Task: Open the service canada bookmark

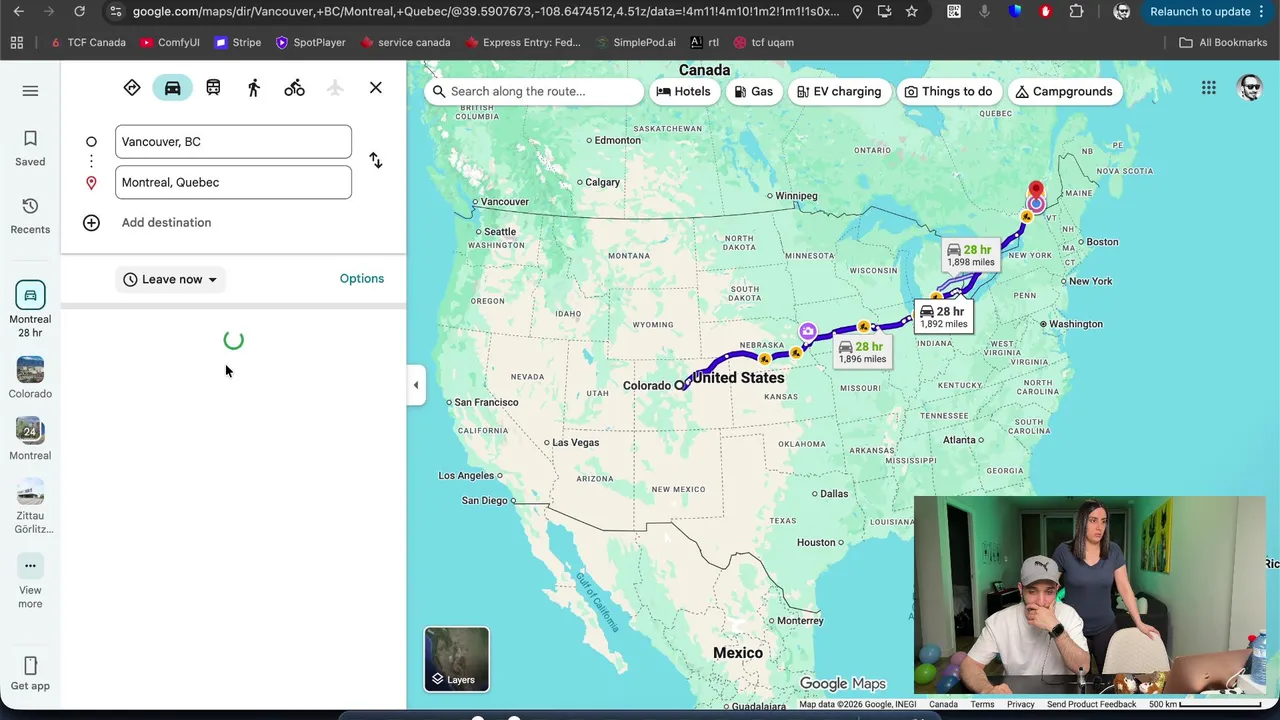Action: tap(405, 43)
